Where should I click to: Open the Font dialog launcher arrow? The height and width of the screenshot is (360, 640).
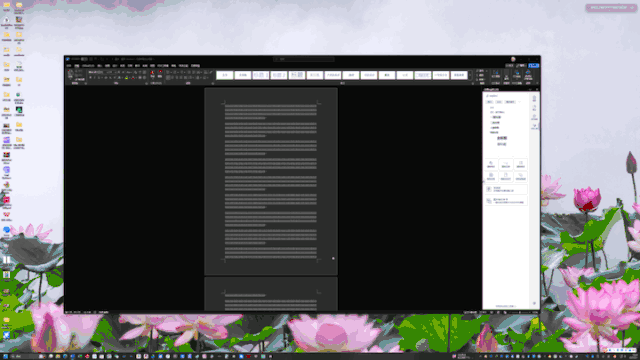tap(147, 83)
